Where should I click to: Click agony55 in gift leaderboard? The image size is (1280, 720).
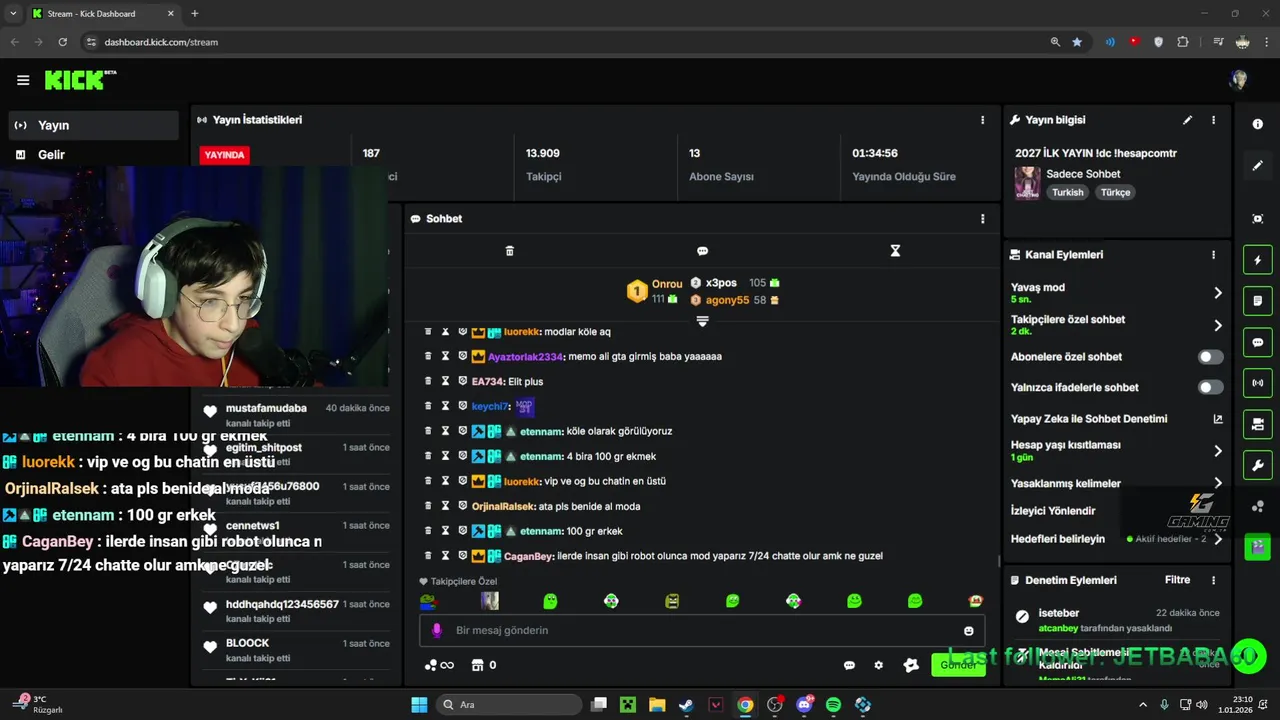(x=727, y=300)
